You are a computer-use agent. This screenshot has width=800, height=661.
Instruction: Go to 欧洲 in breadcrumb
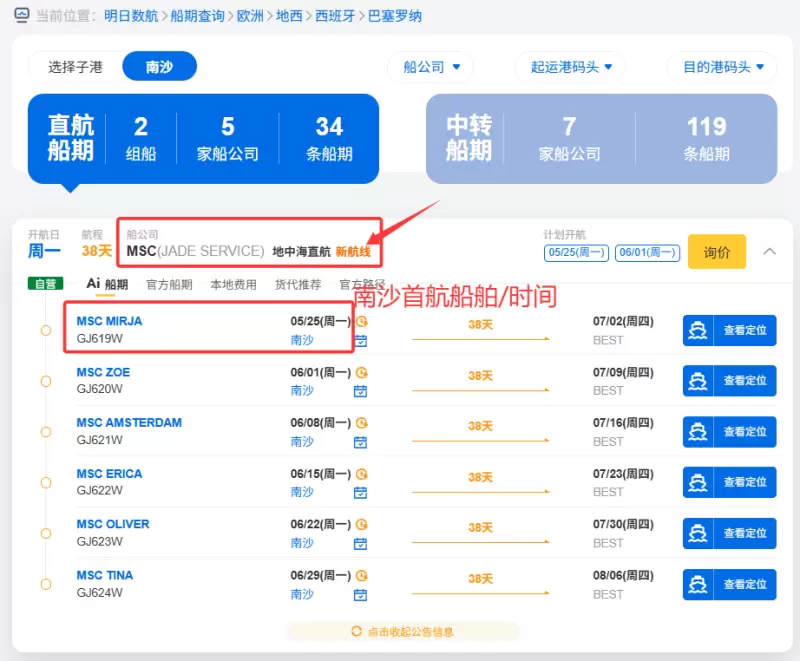251,16
